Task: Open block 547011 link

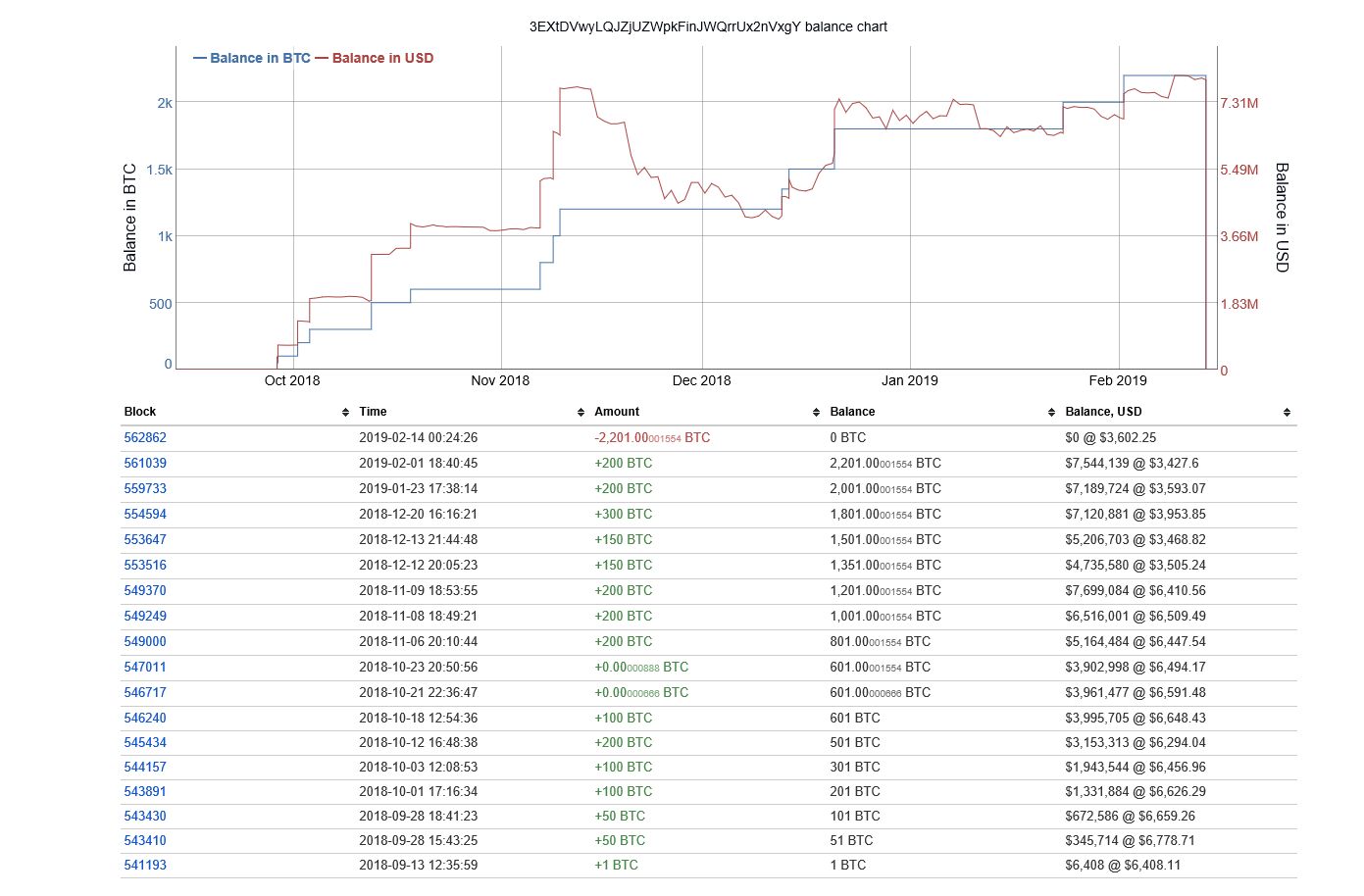Action: point(145,667)
